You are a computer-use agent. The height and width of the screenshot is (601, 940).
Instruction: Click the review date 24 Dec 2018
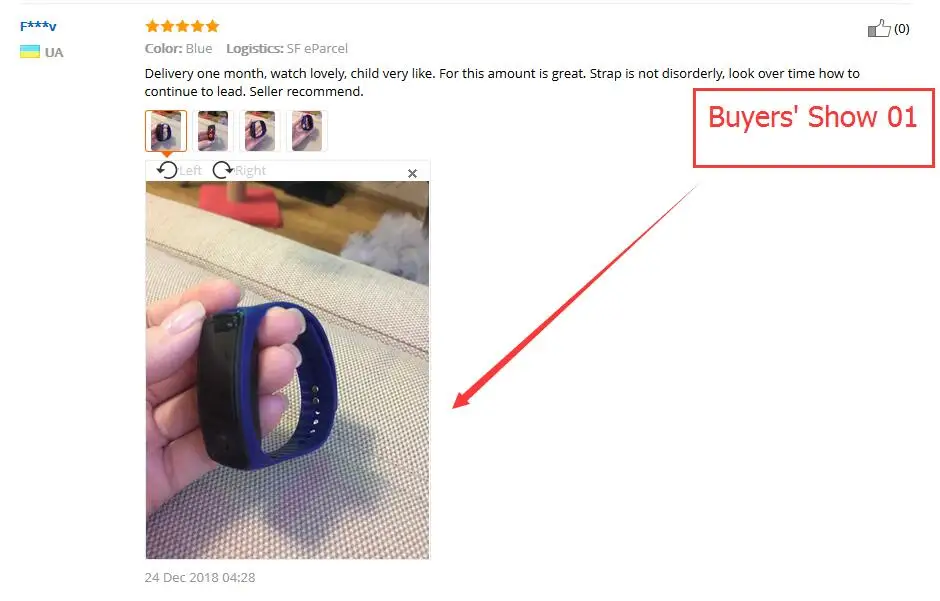pyautogui.click(x=200, y=577)
